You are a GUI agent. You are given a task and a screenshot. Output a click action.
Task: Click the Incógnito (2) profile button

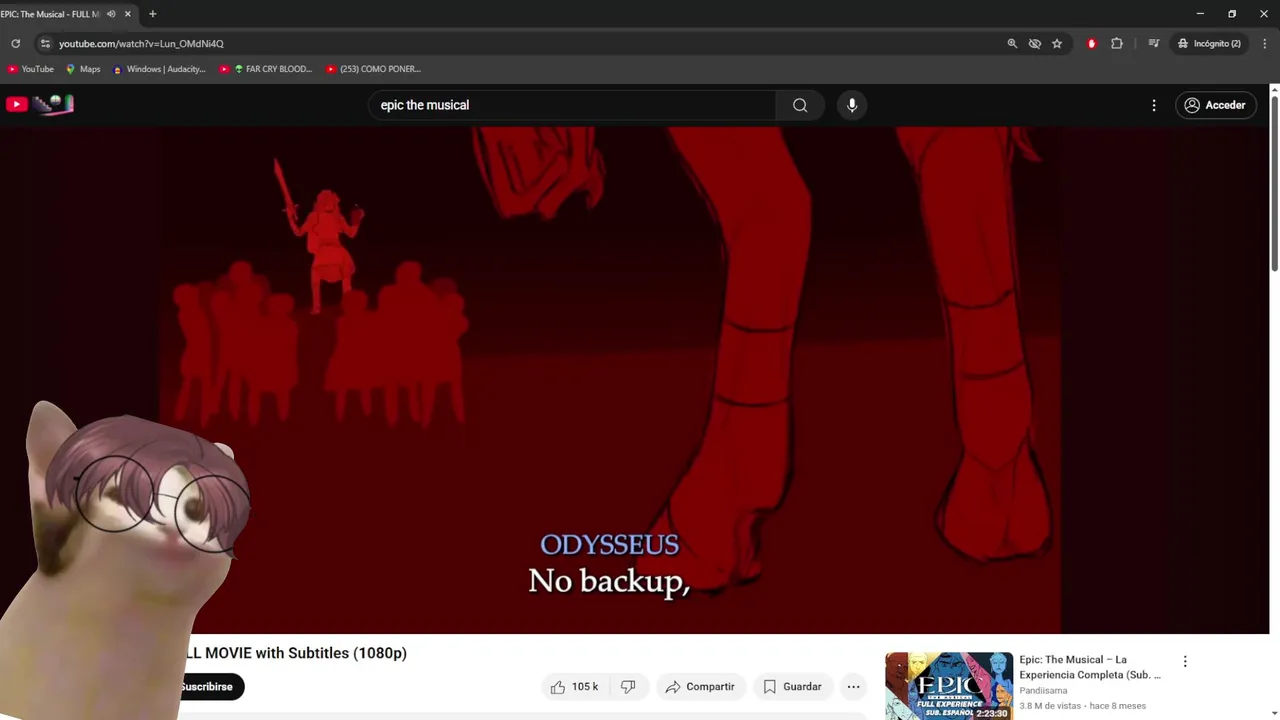(1209, 44)
